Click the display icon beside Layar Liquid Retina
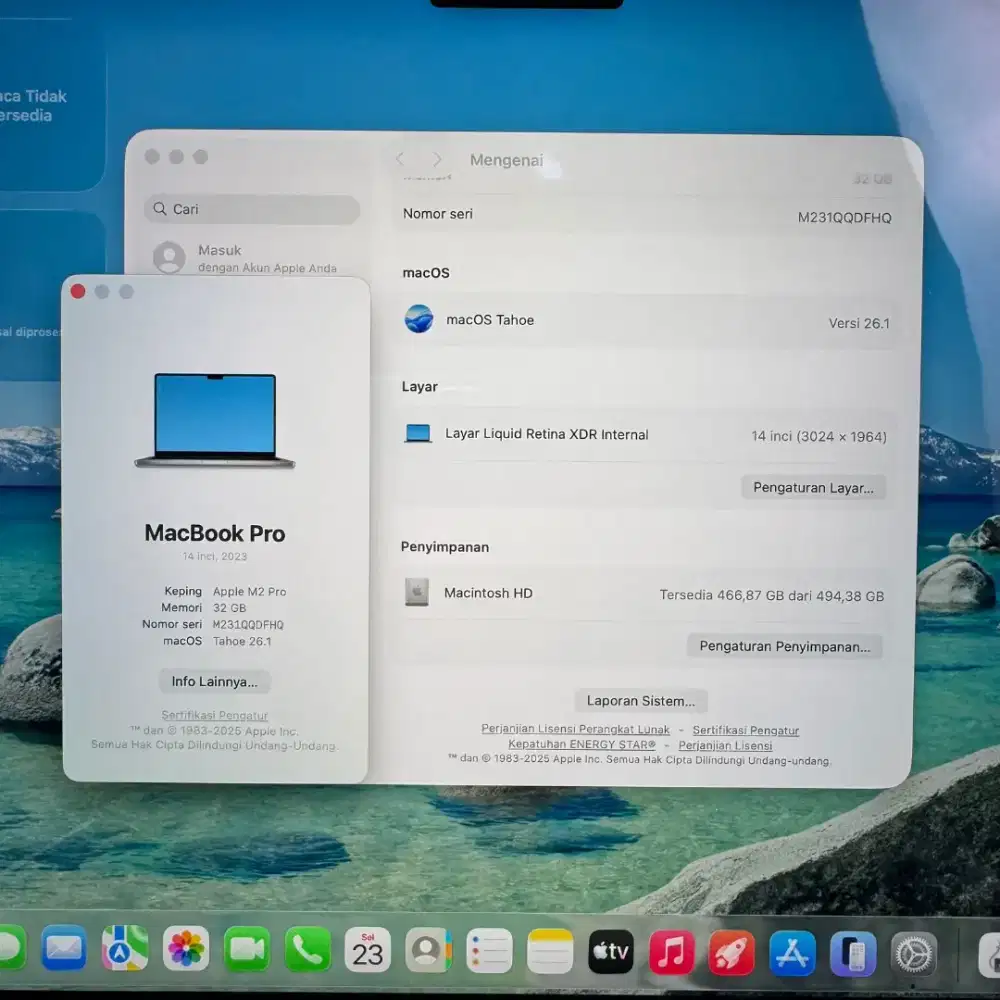Image resolution: width=1000 pixels, height=1000 pixels. tap(418, 434)
